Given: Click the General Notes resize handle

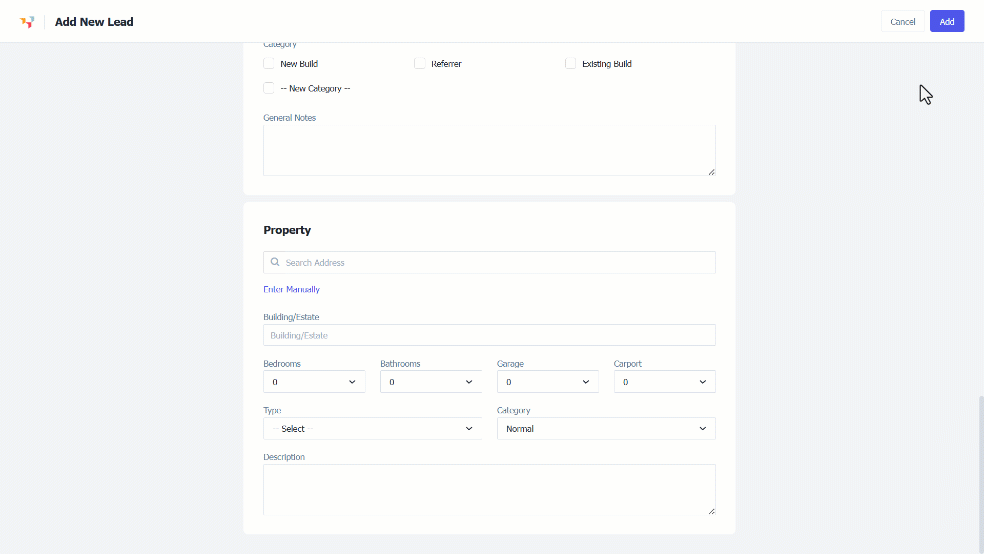Looking at the screenshot, I should tap(711, 171).
